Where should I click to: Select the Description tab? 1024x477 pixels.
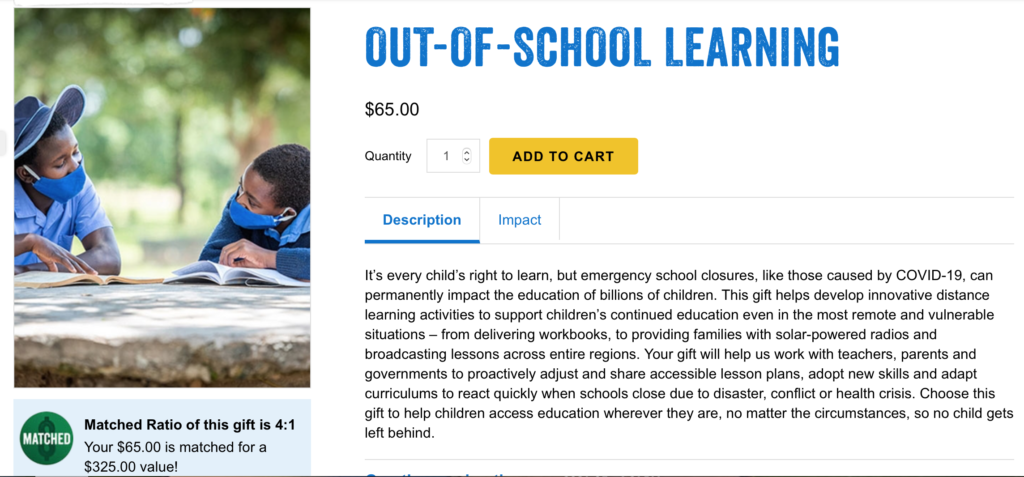click(422, 220)
